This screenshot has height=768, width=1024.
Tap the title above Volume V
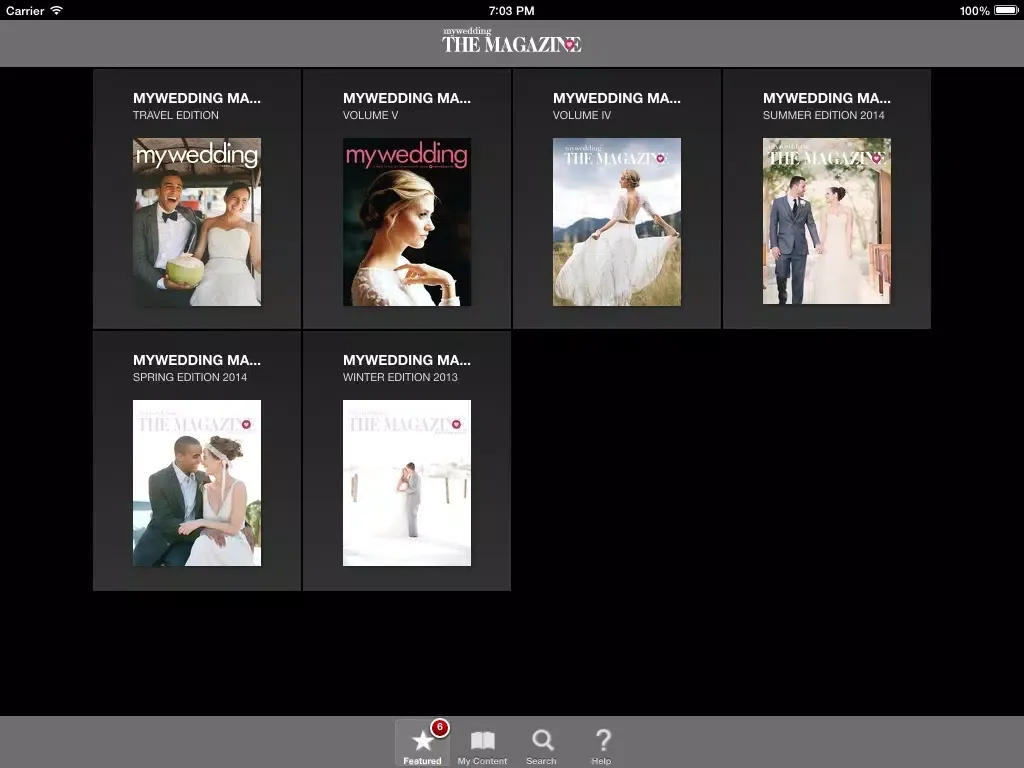click(407, 98)
